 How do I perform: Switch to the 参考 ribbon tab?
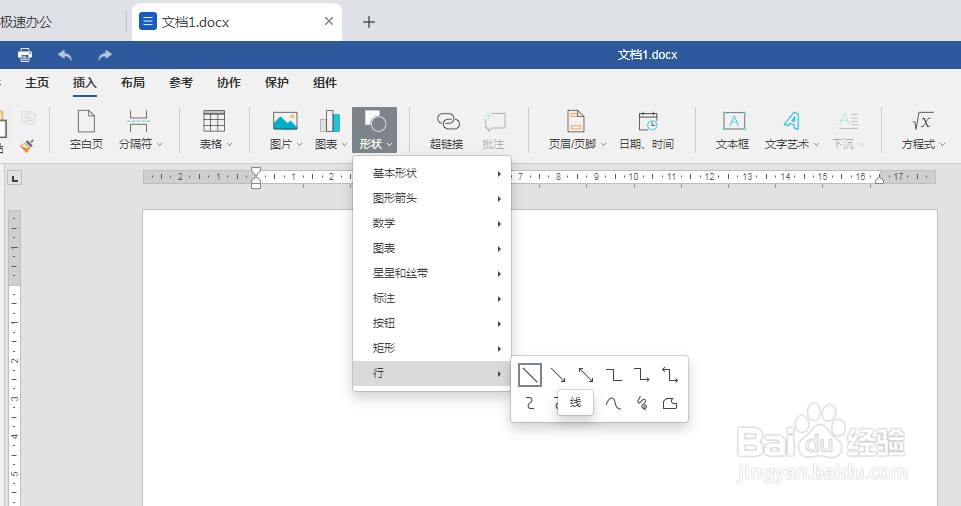click(x=181, y=83)
